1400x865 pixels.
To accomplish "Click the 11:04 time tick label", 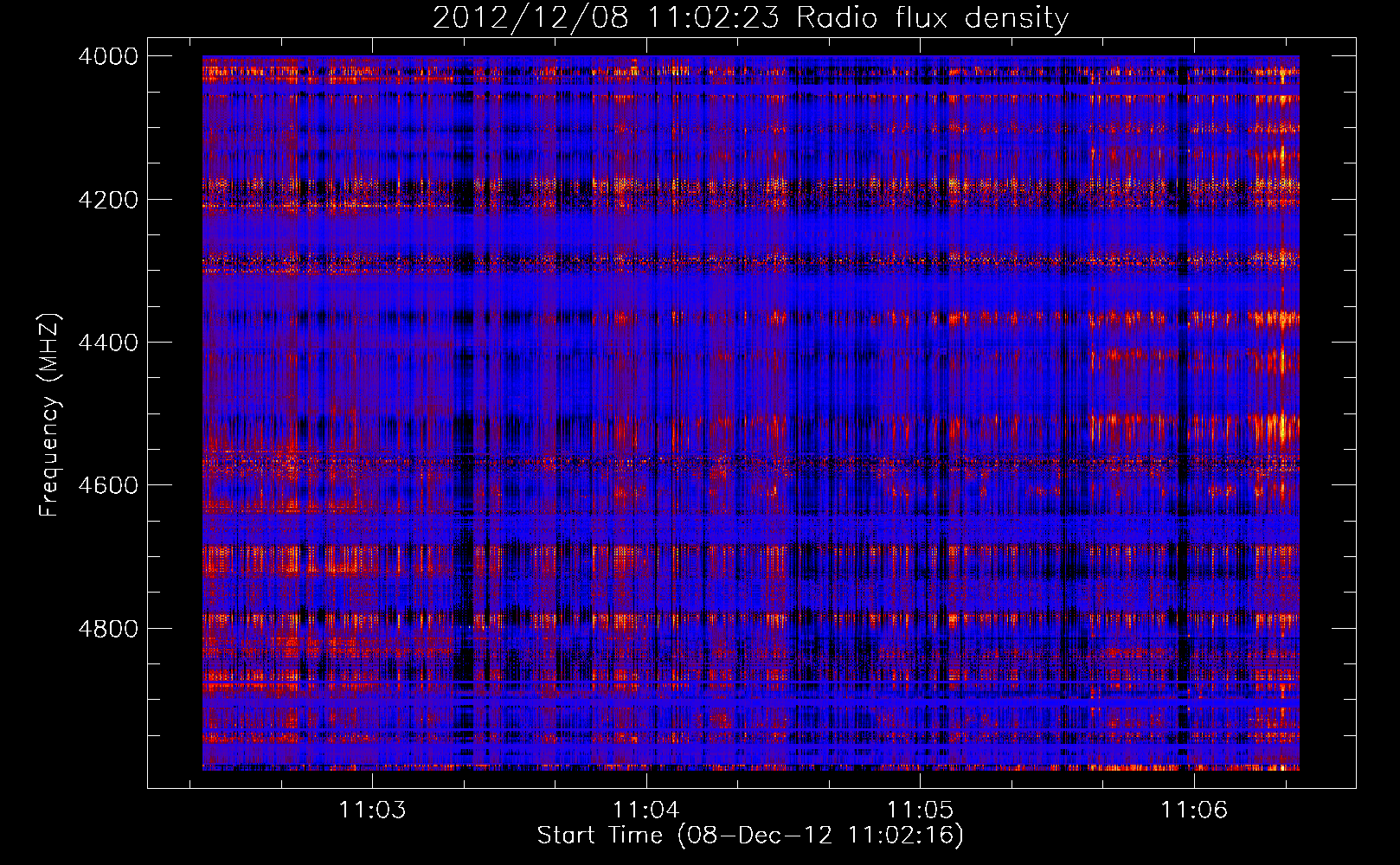I will (x=646, y=811).
